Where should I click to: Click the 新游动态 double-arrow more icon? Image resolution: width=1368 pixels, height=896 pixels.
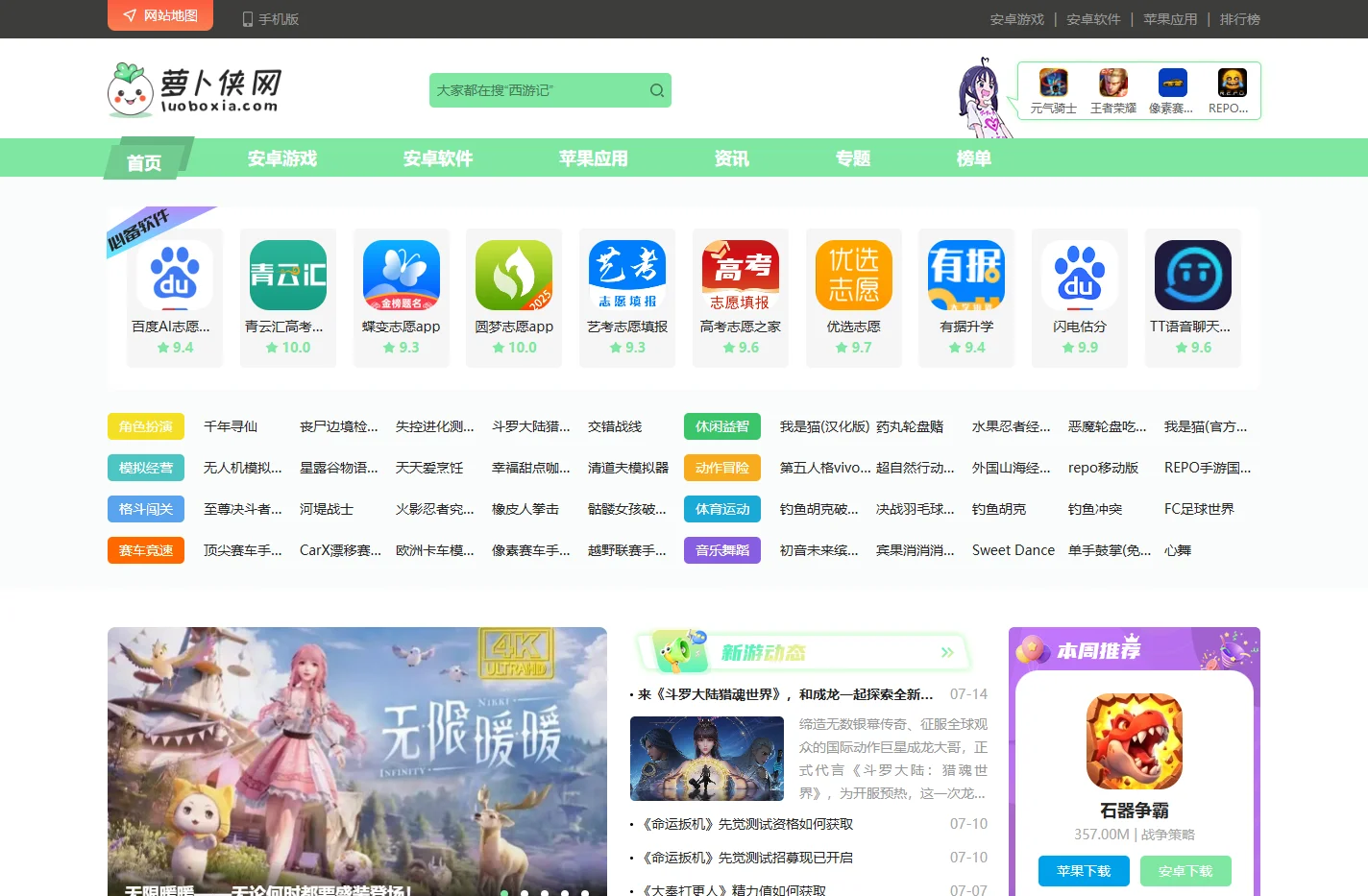pos(947,652)
